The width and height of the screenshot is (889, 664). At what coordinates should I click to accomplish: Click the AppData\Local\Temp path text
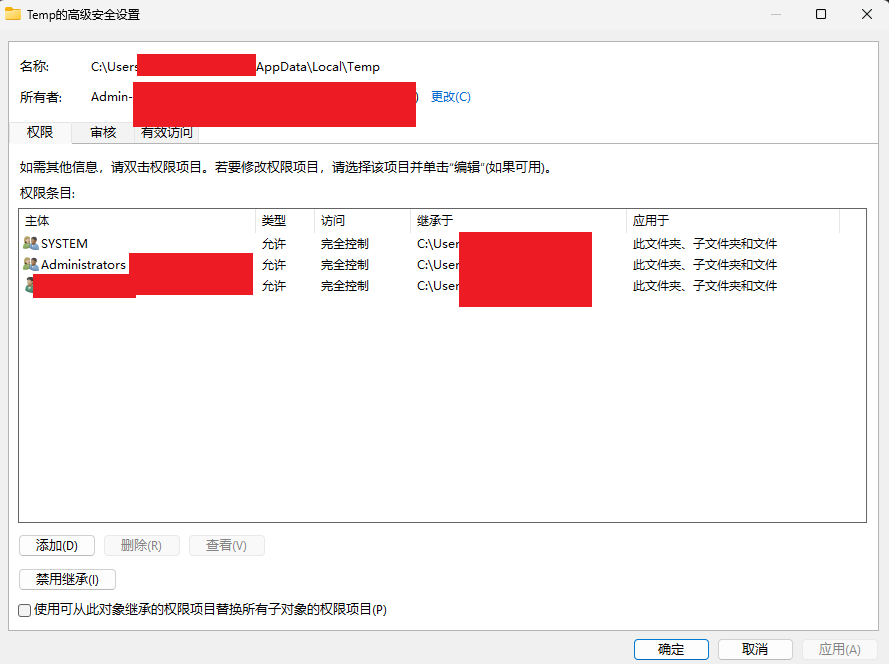(318, 67)
